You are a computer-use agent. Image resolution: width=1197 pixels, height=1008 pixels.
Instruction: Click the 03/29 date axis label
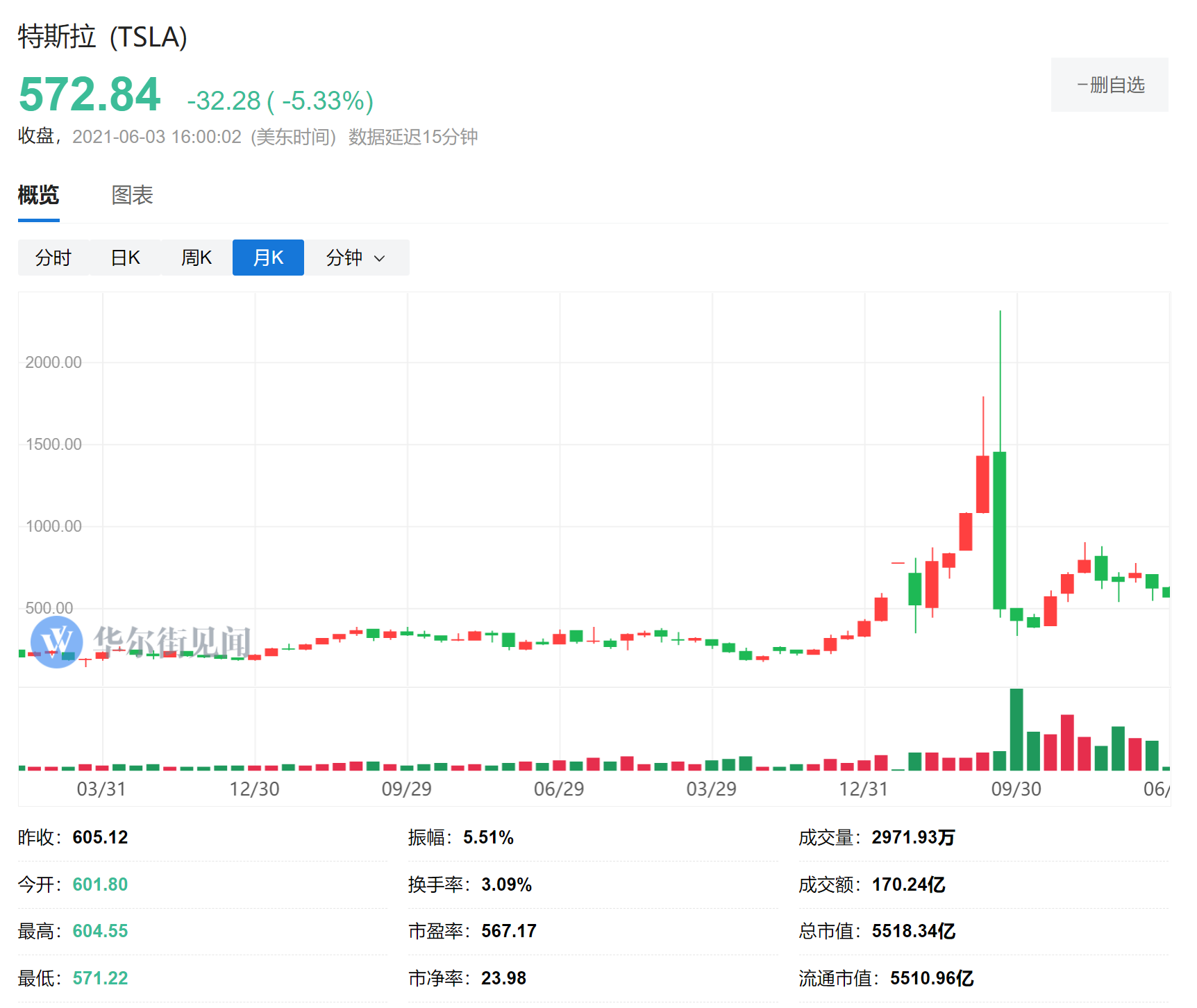(712, 789)
